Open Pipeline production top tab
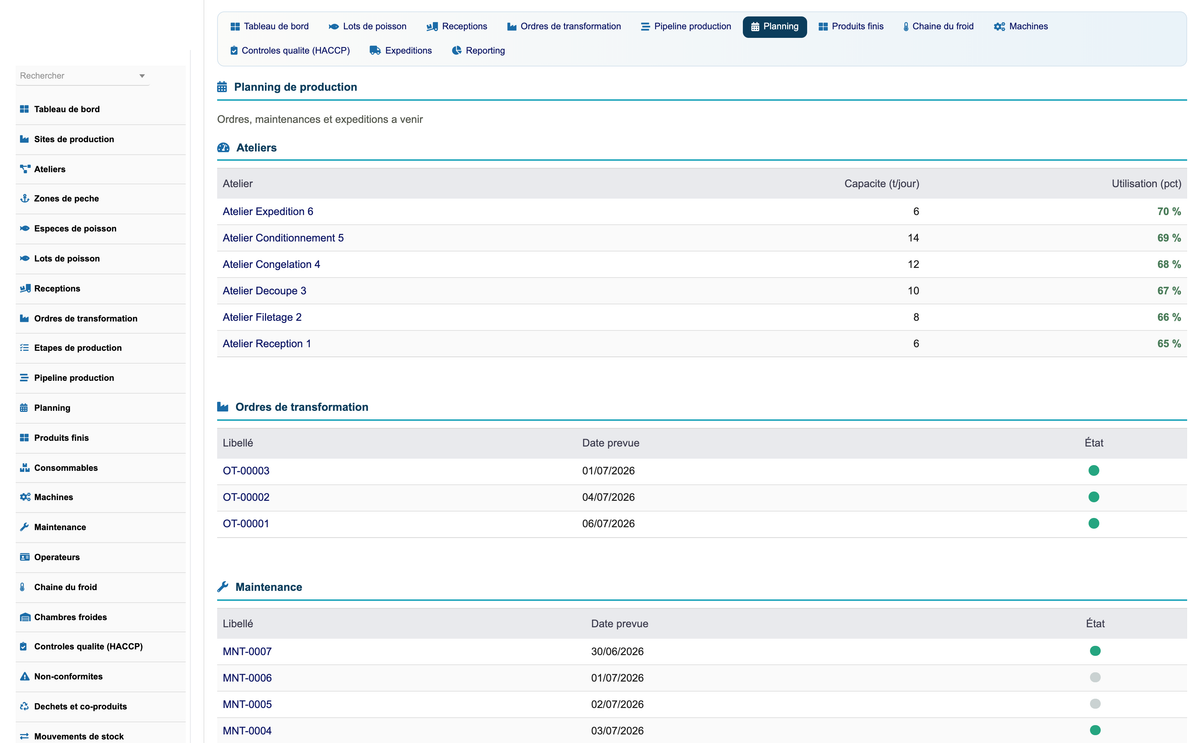Image resolution: width=1200 pixels, height=743 pixels. 686,26
